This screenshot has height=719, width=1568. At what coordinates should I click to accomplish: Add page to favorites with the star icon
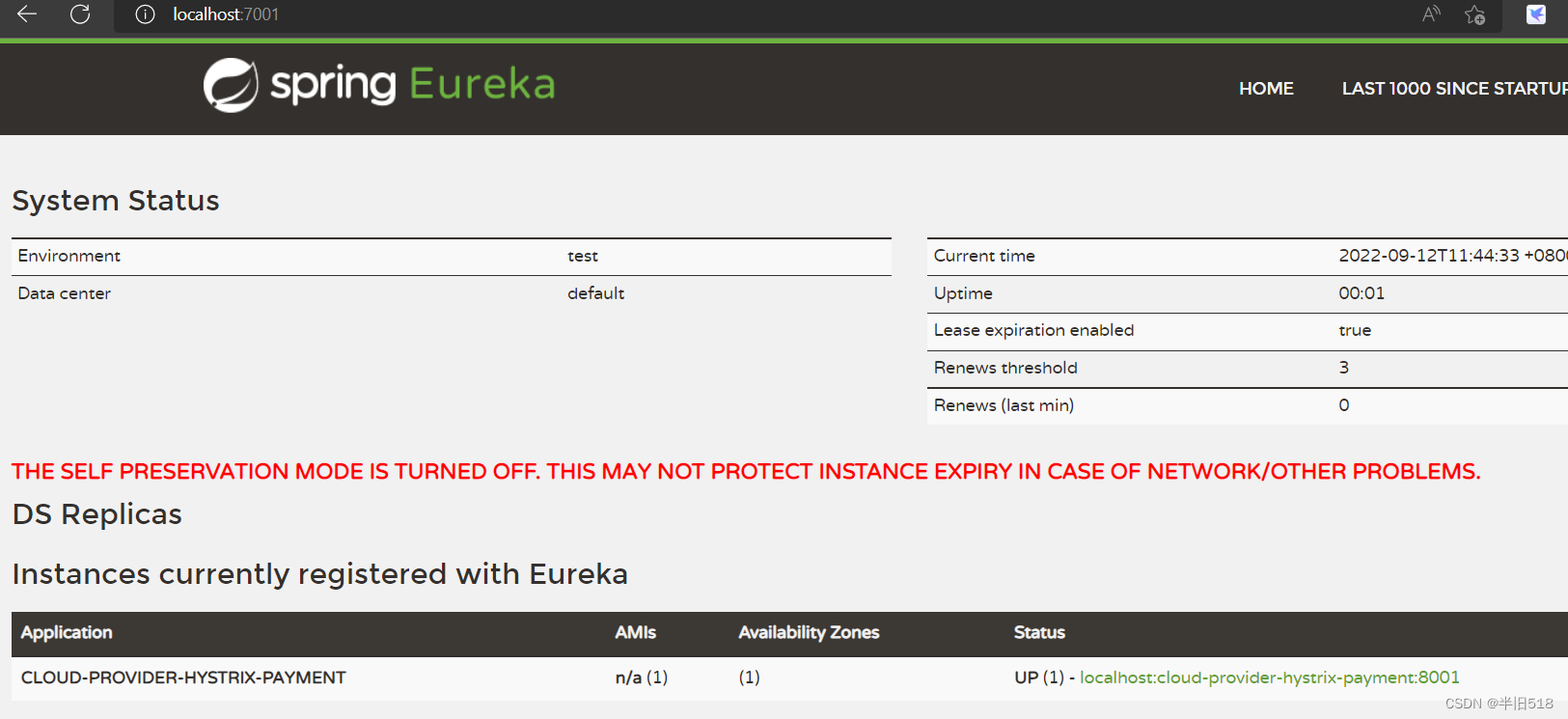click(1474, 14)
